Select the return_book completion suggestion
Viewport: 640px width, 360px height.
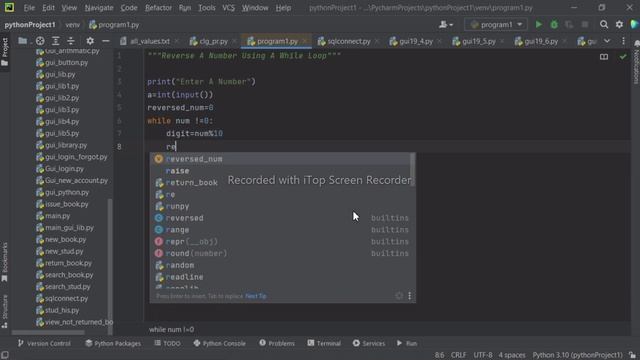tap(281, 182)
